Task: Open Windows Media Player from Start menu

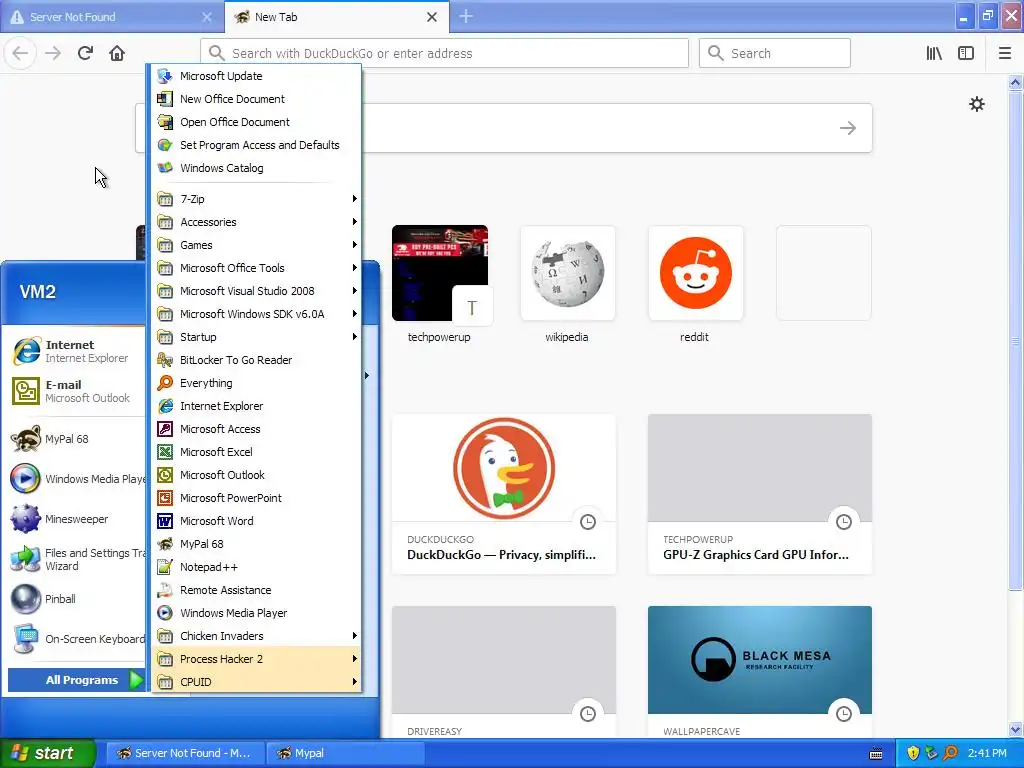Action: [76, 479]
